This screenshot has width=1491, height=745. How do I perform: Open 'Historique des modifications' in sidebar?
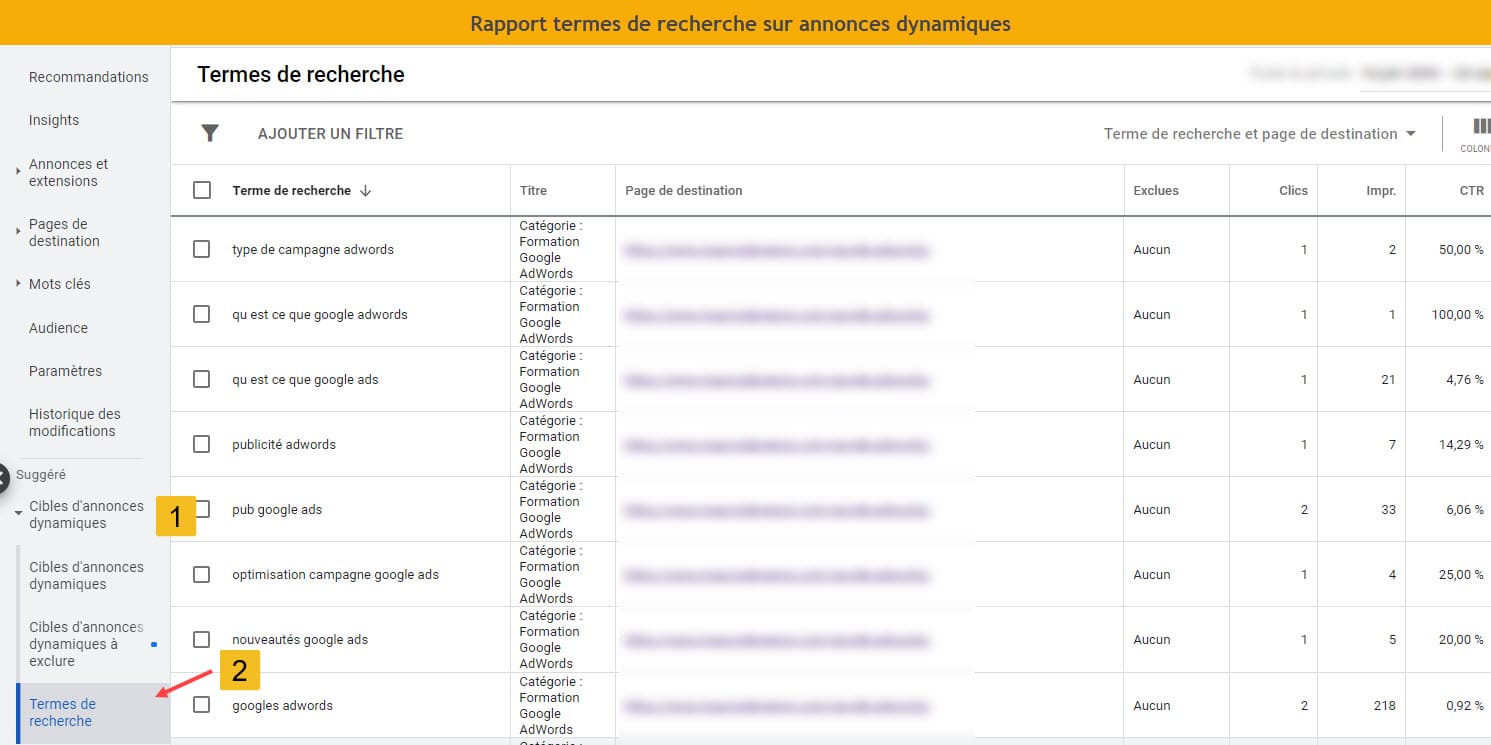pos(74,422)
